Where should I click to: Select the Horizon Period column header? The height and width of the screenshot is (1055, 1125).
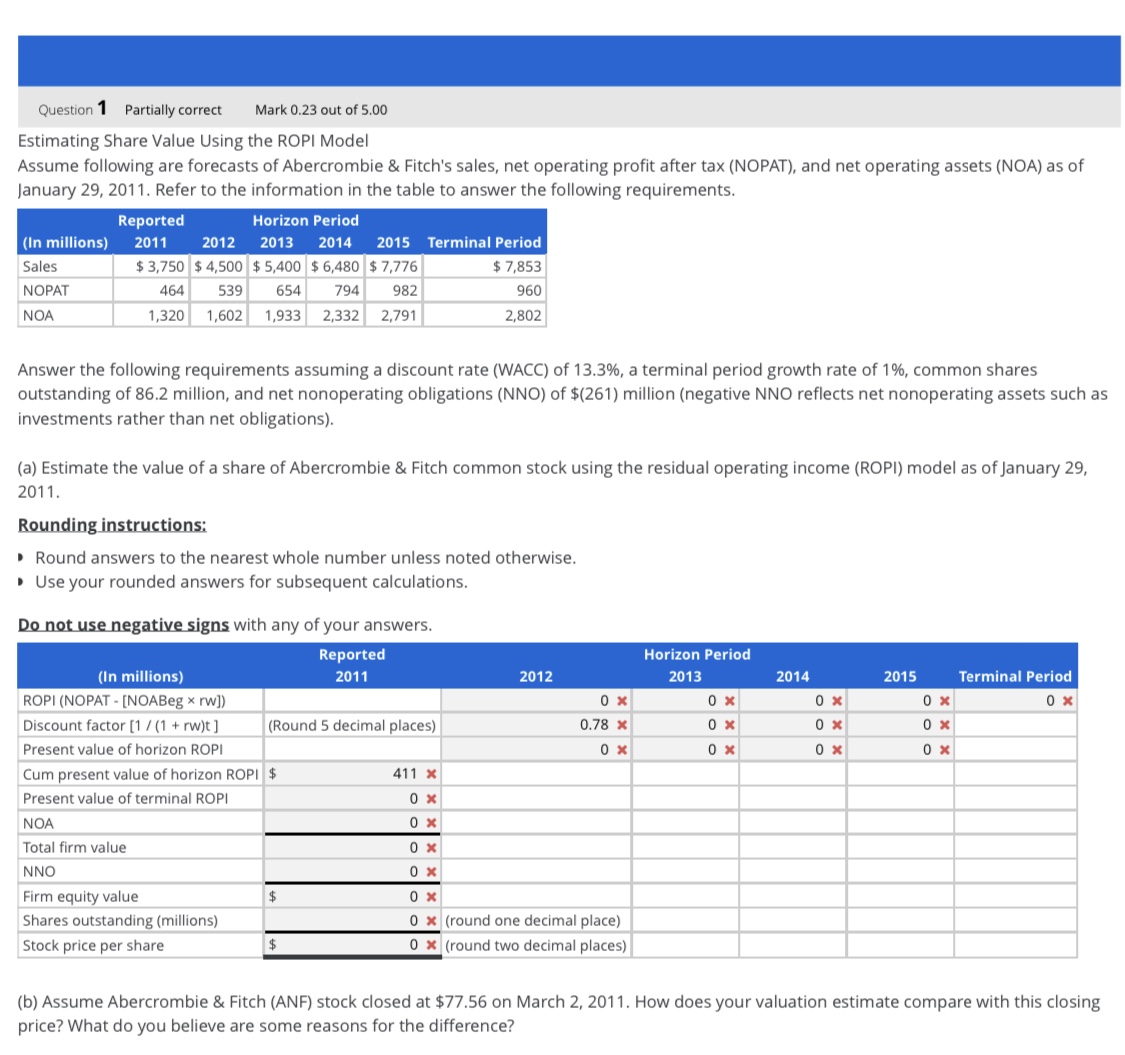696,654
